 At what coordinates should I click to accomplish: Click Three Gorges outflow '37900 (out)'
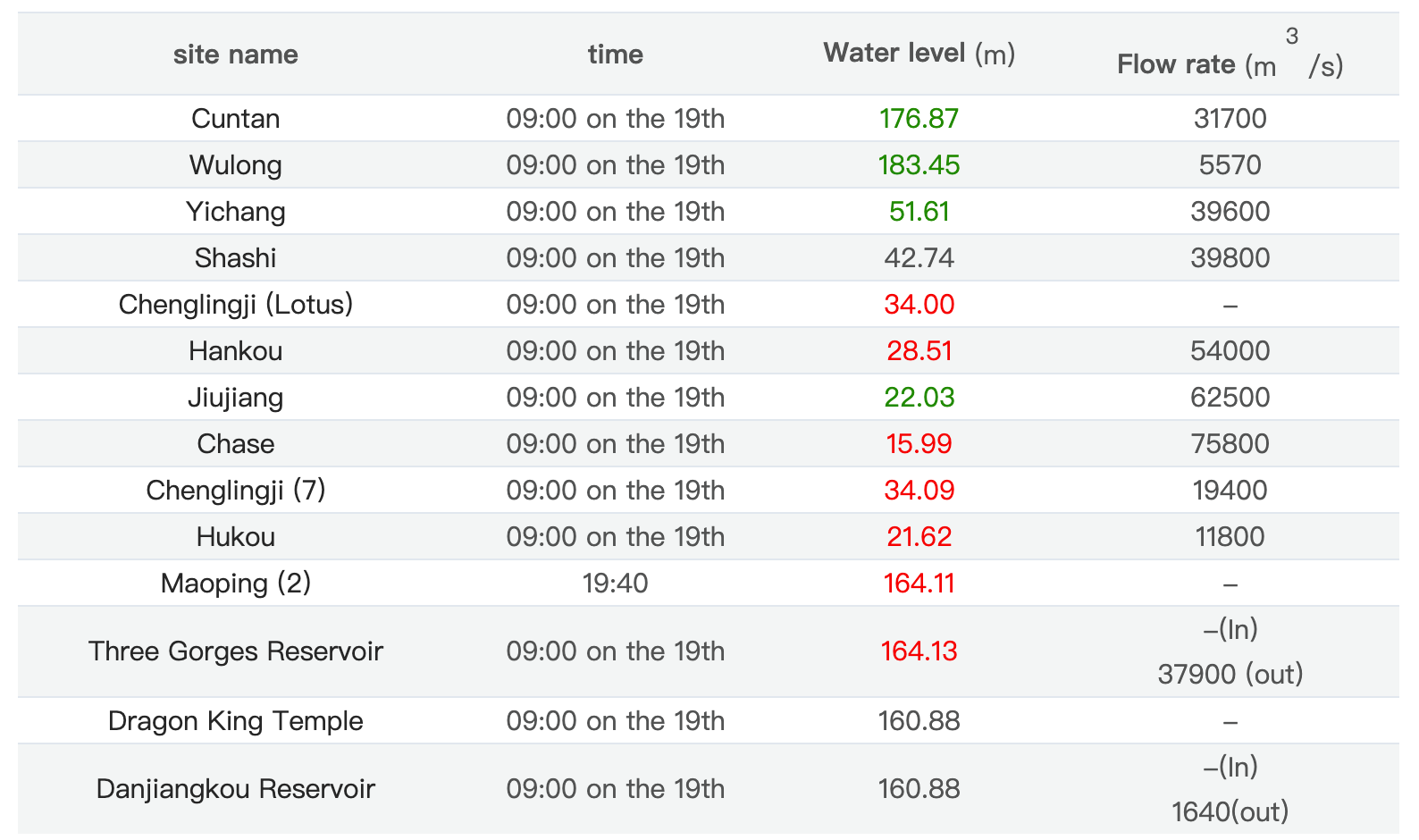click(x=1230, y=674)
